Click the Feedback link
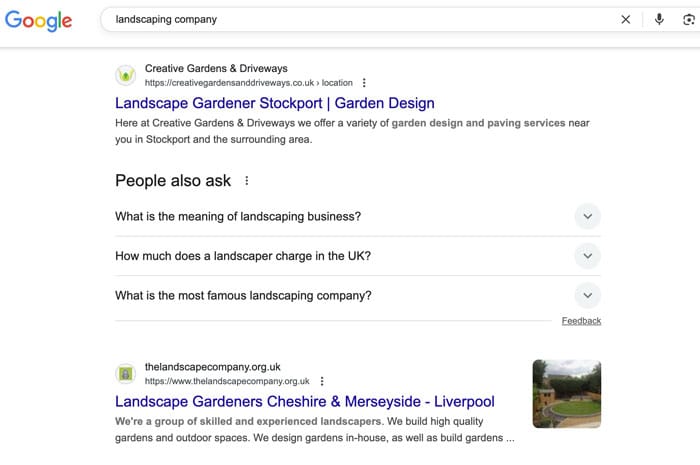The height and width of the screenshot is (465, 700). pos(581,321)
